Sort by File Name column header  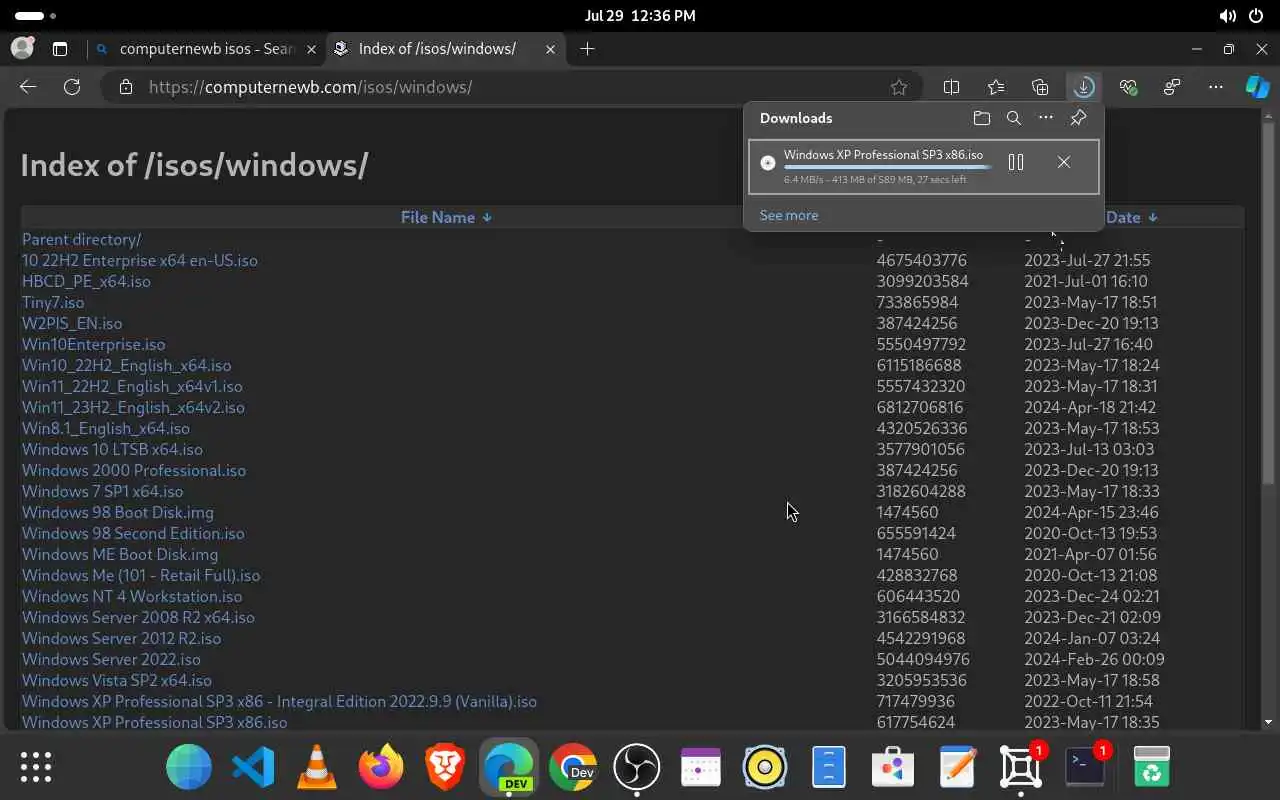point(446,217)
